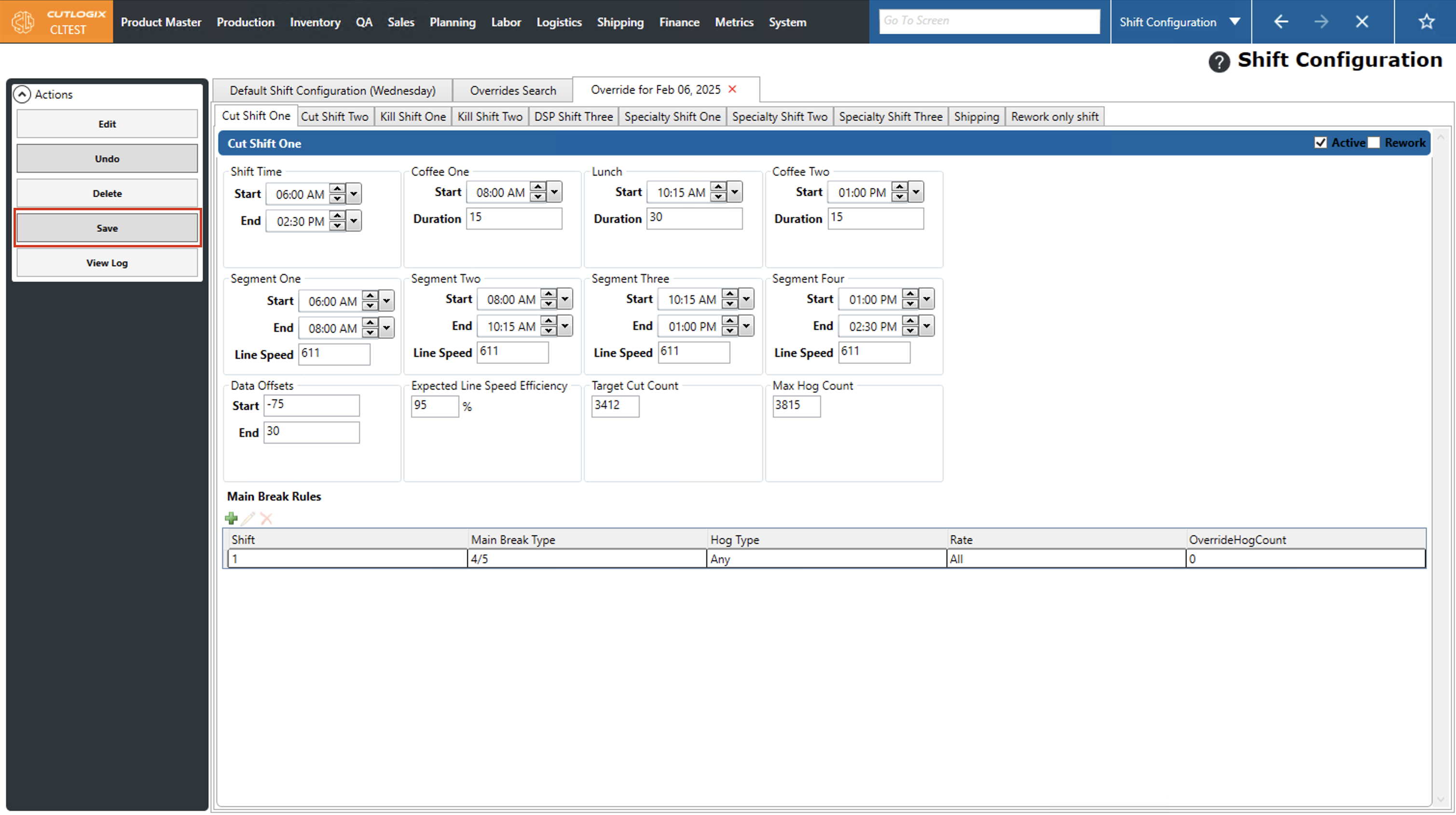Image resolution: width=1456 pixels, height=815 pixels.
Task: Click the favorite star icon
Action: (x=1426, y=22)
